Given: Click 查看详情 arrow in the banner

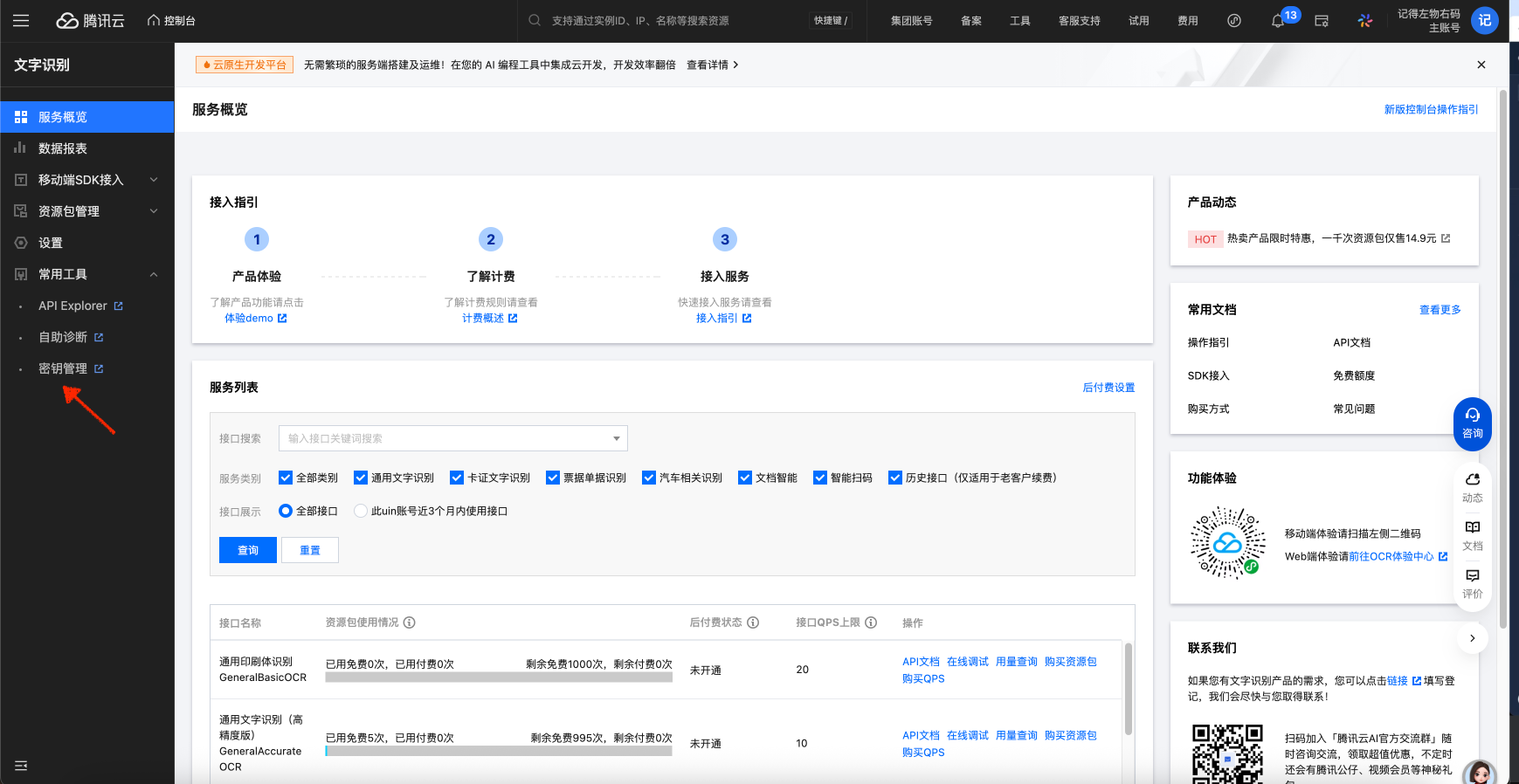Looking at the screenshot, I should tap(713, 65).
